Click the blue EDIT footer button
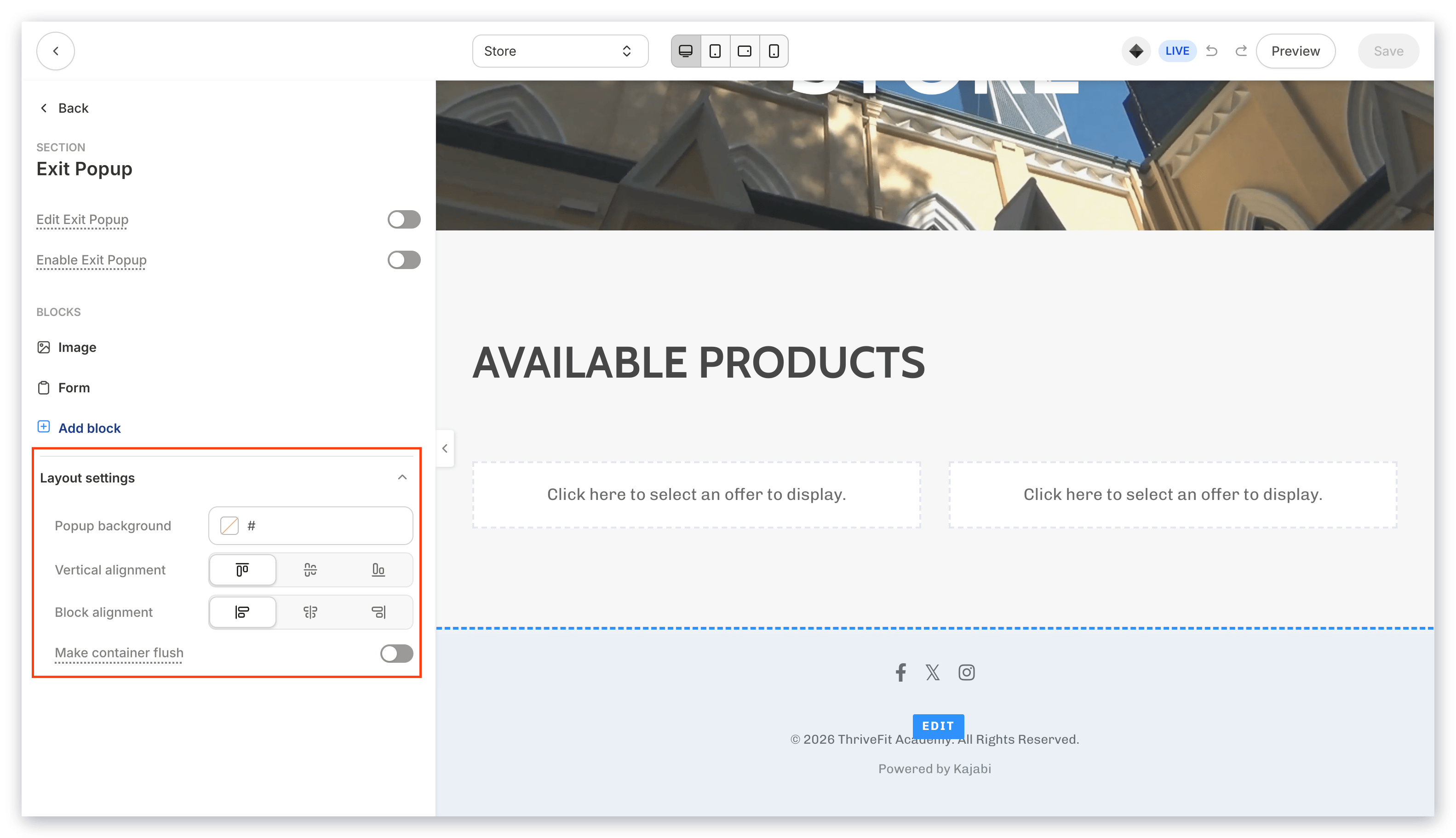The image size is (1456, 838). coord(938,725)
